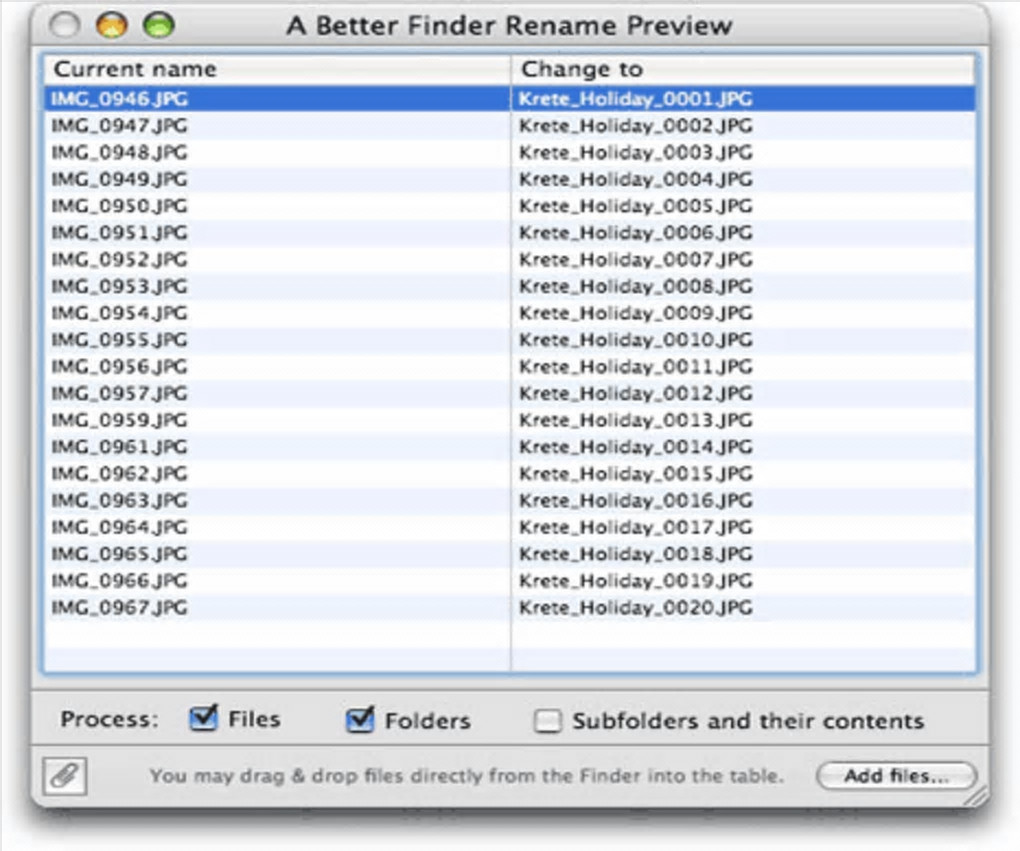1020x851 pixels.
Task: Select the IMG_0946.JPG row
Action: [x=510, y=99]
